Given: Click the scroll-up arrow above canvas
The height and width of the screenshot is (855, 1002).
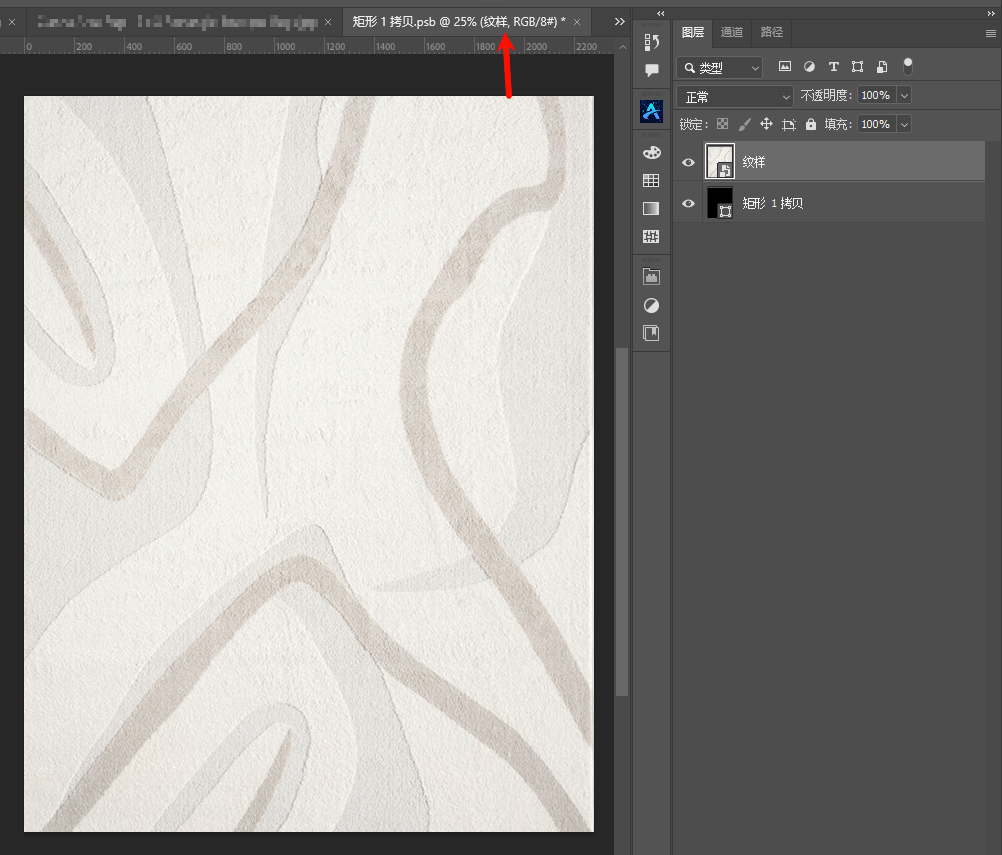Looking at the screenshot, I should pyautogui.click(x=623, y=47).
